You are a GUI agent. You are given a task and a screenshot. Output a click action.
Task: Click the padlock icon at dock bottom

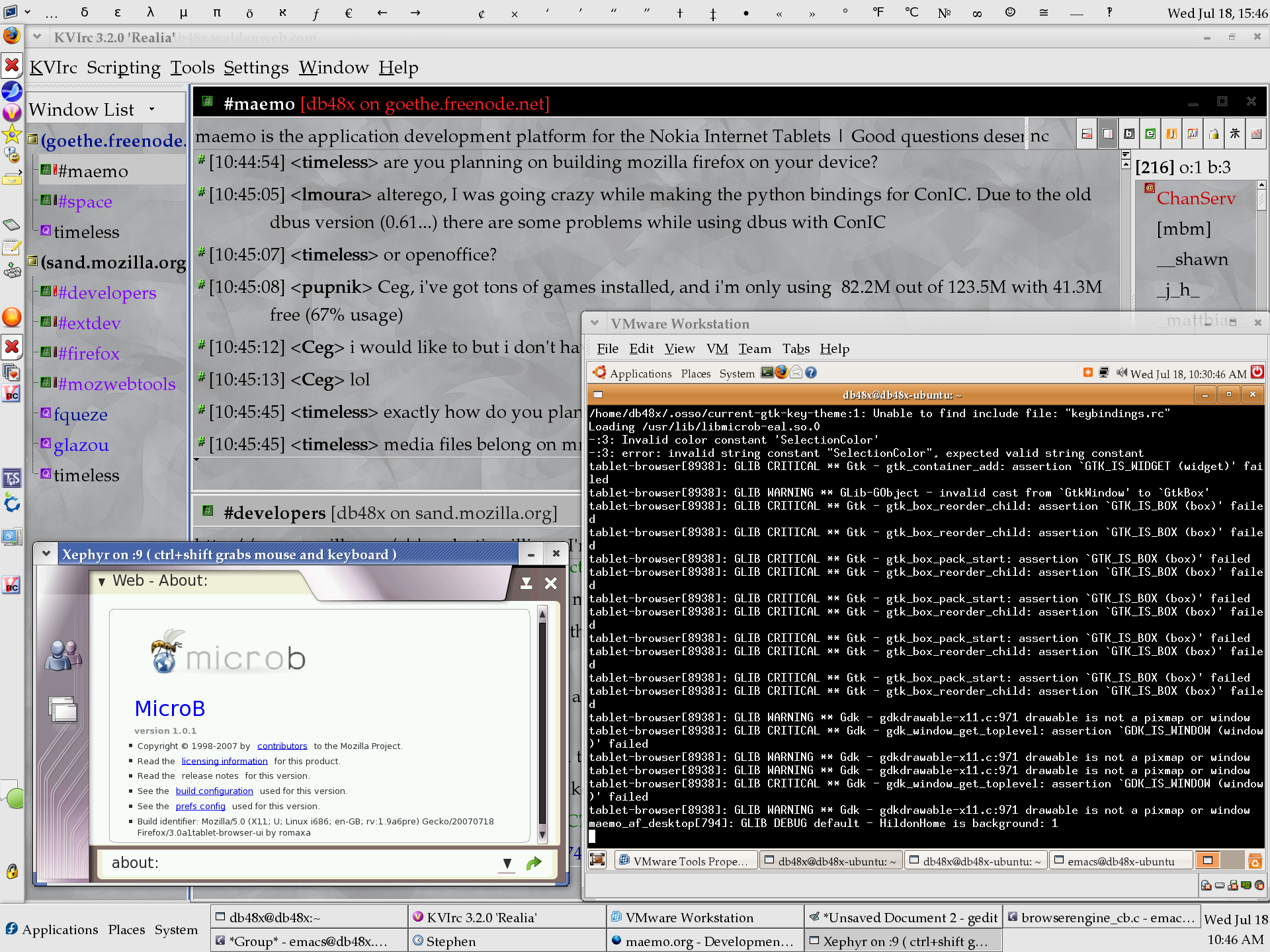click(x=12, y=871)
